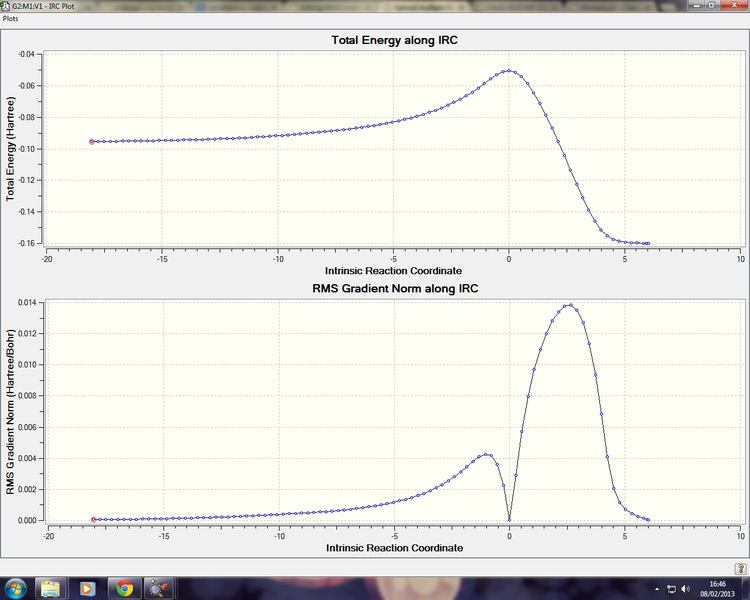The width and height of the screenshot is (750, 600).
Task: Click the GaussView taskbar icon
Action: 159,588
